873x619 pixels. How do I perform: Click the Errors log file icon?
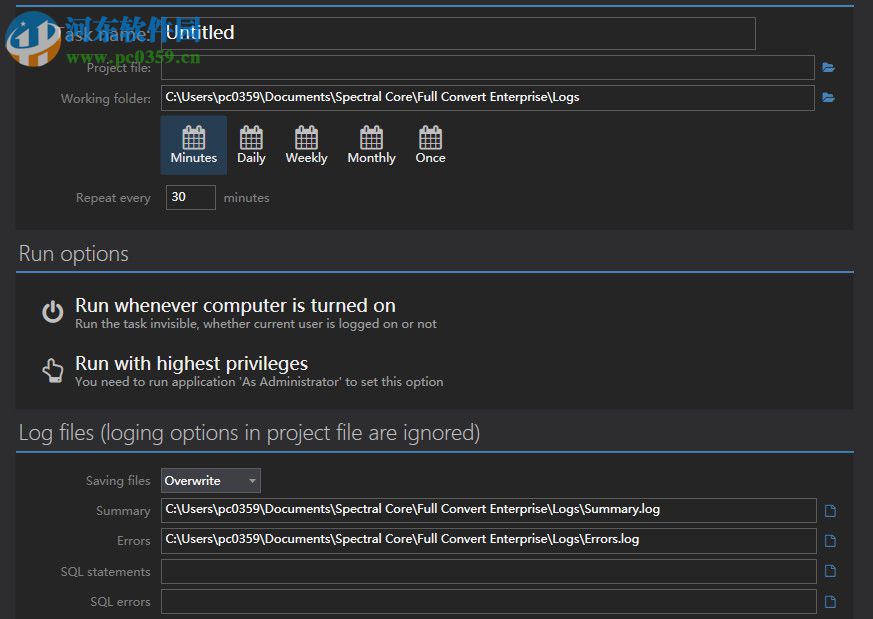coord(830,540)
